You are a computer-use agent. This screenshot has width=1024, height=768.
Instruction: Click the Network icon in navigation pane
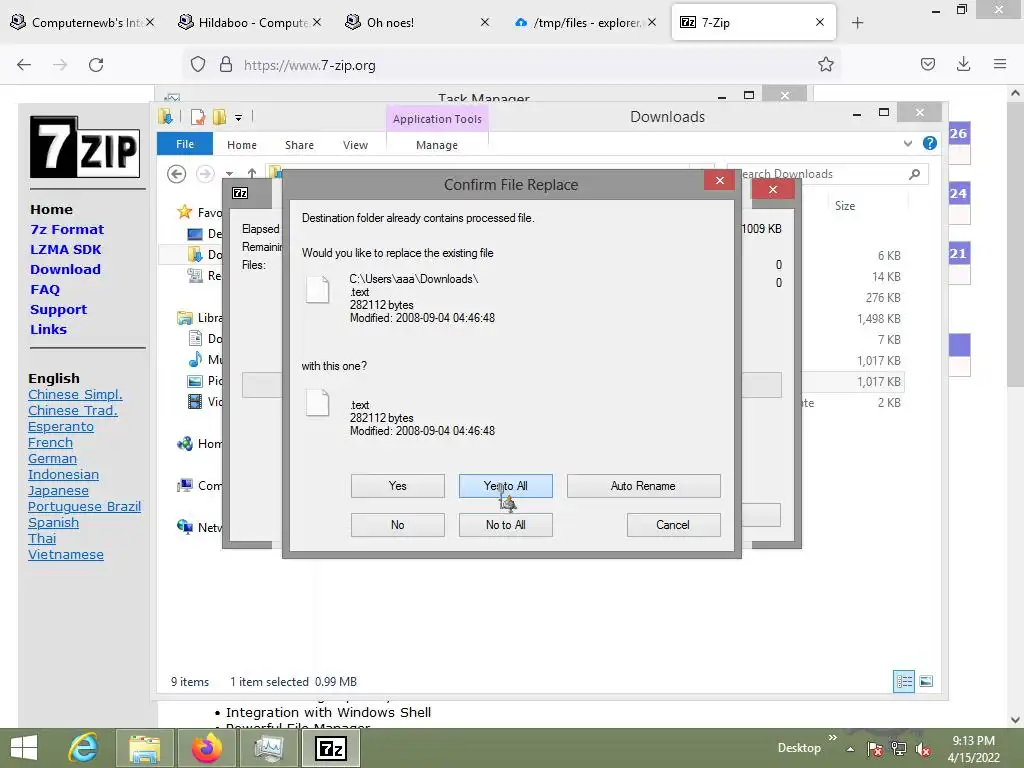click(185, 527)
